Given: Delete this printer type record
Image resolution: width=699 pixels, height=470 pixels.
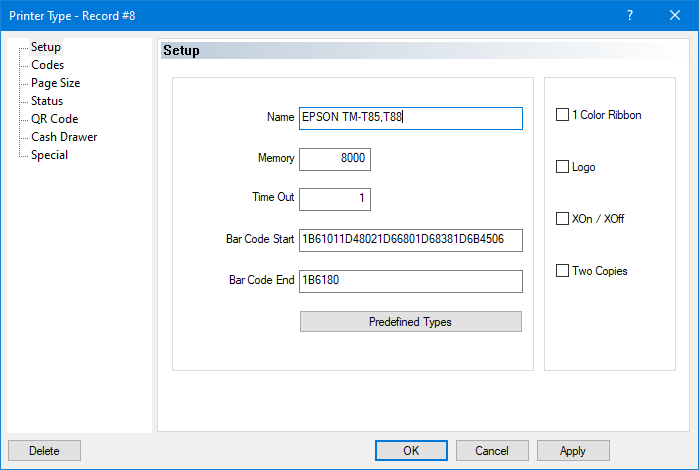Looking at the screenshot, I should [x=44, y=451].
